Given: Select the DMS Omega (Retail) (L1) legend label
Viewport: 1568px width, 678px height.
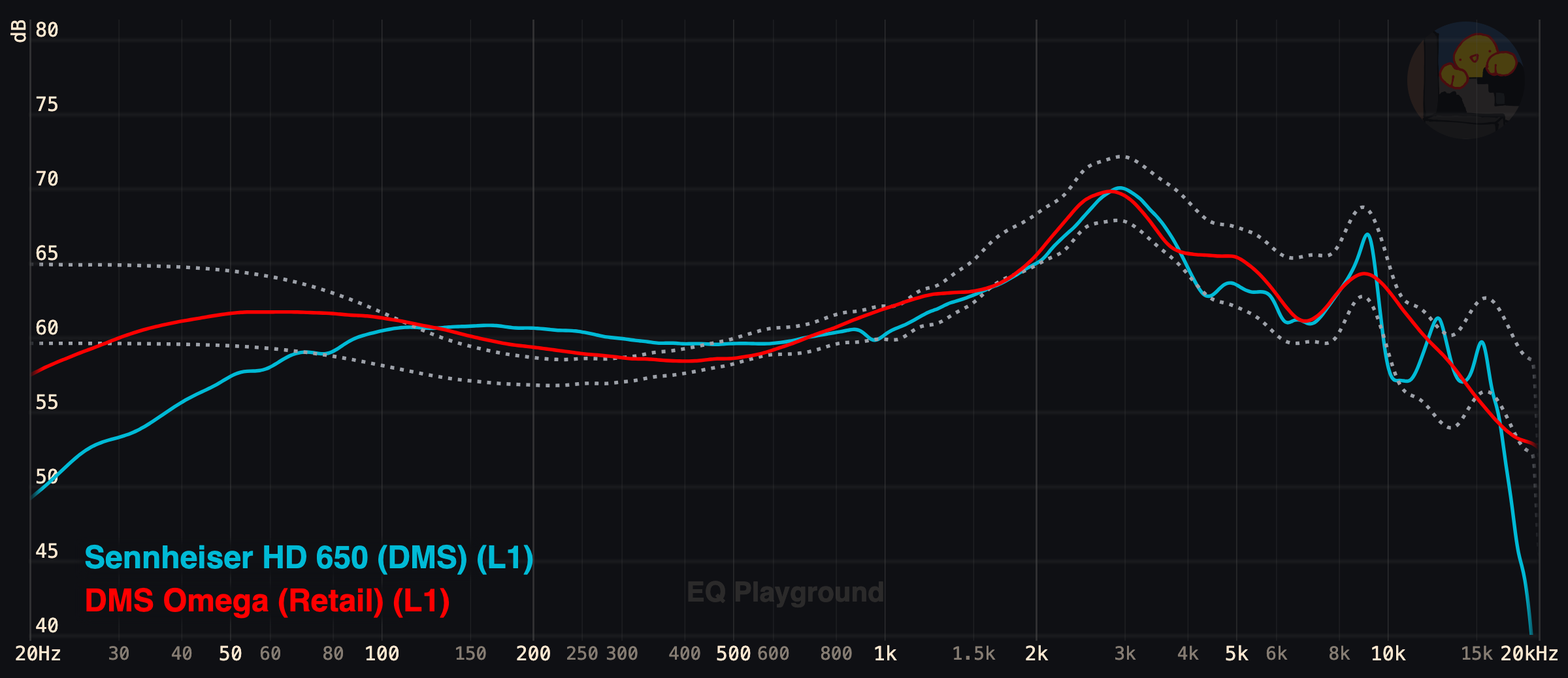Looking at the screenshot, I should coord(267,601).
